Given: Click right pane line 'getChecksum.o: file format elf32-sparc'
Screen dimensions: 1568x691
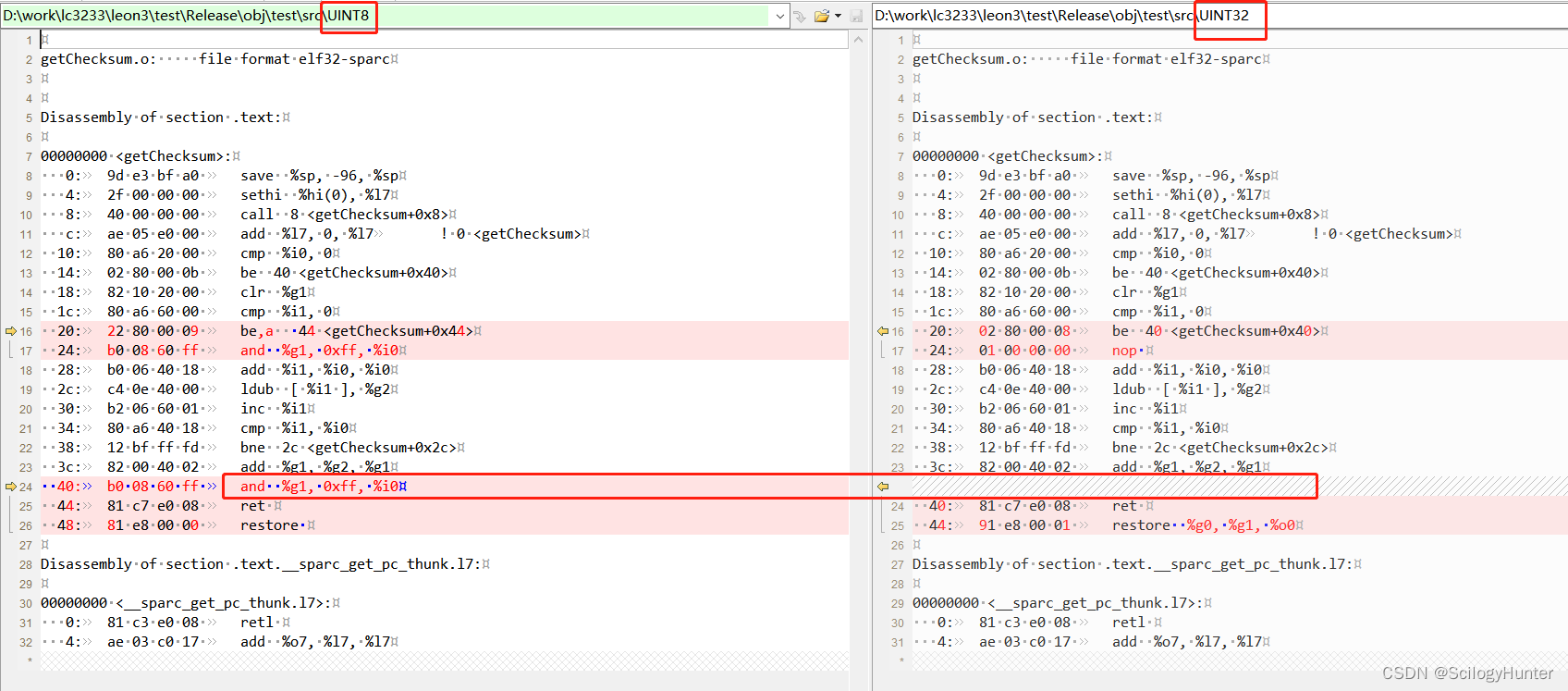Looking at the screenshot, I should (x=1091, y=59).
